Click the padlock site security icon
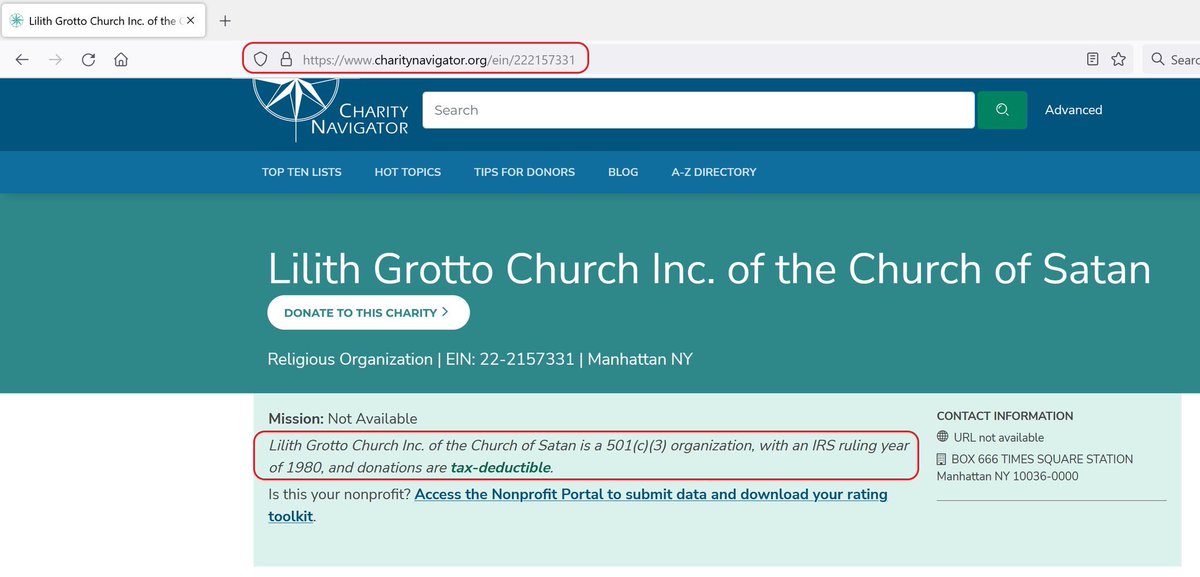The width and height of the screenshot is (1200, 577). [285, 60]
